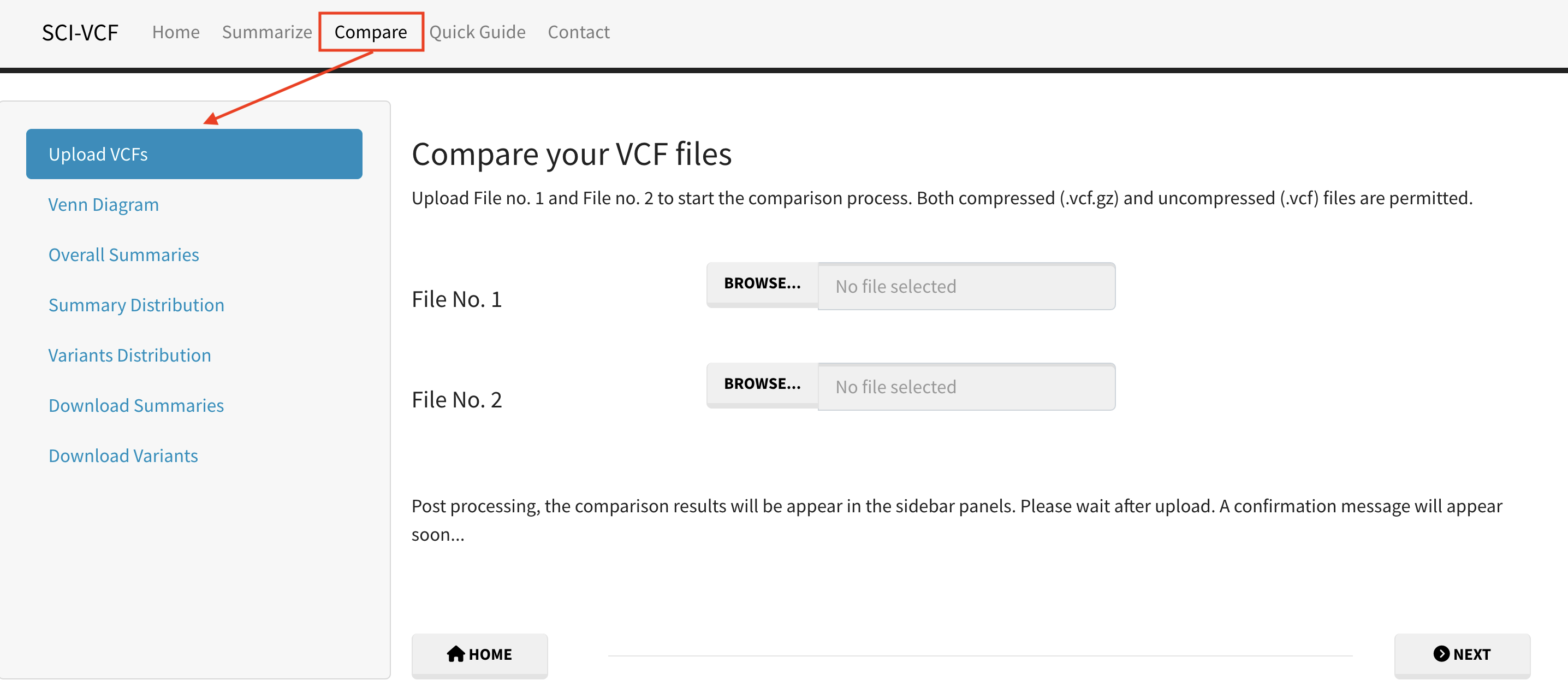Click the arrow icon on Next button
1568x698 pixels.
[1441, 654]
